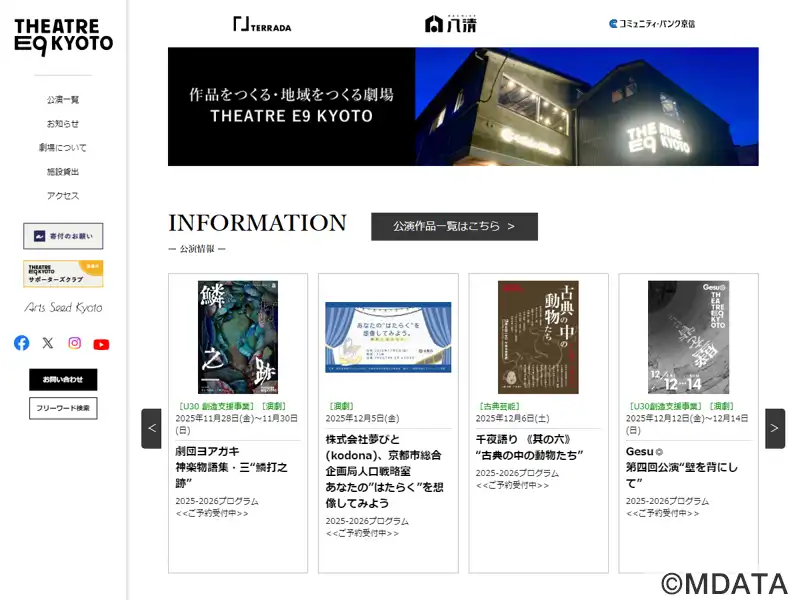
Task: Open the Instagram icon link
Action: point(74,343)
